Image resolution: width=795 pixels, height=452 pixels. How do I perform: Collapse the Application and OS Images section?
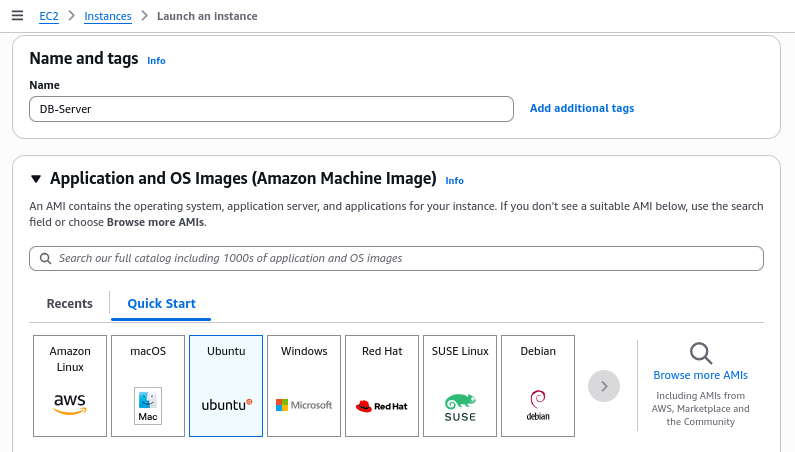coord(36,180)
